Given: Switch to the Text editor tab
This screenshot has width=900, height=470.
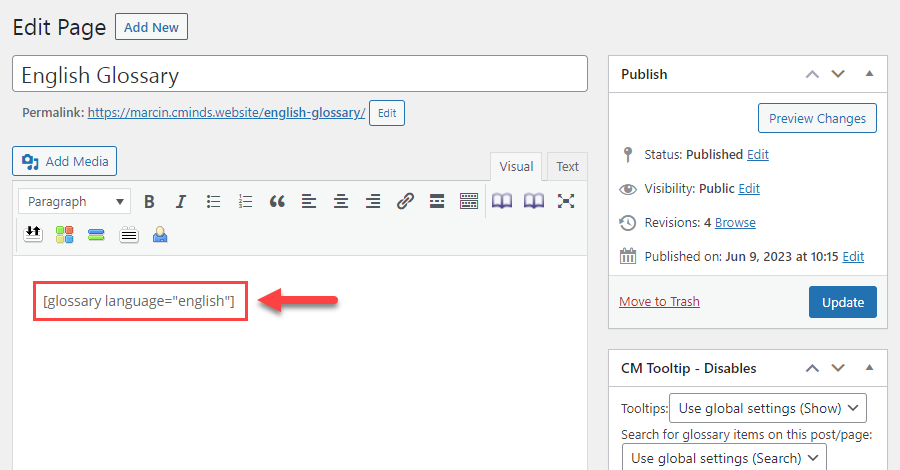Looking at the screenshot, I should (567, 166).
